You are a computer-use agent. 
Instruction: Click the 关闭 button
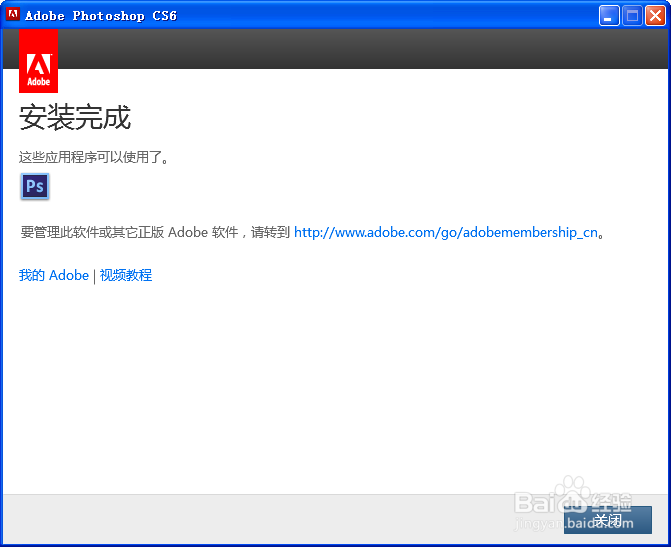(x=608, y=520)
